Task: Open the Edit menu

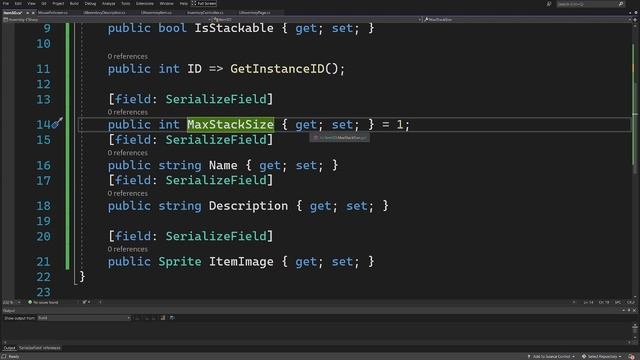Action: click(18, 4)
